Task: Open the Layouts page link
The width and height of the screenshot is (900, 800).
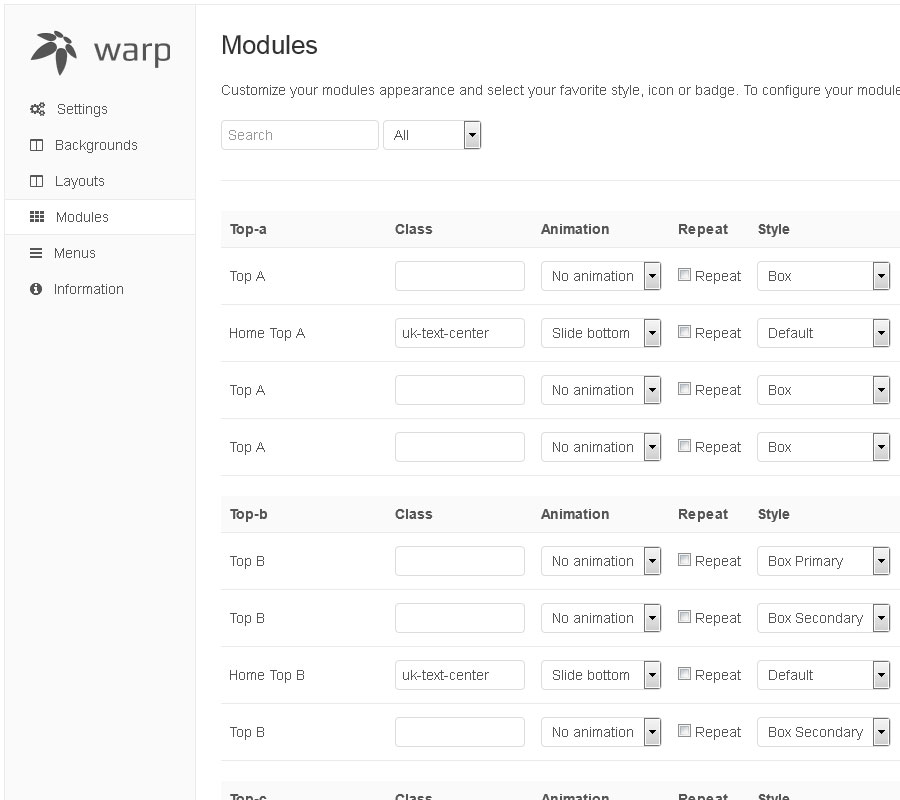Action: (x=79, y=181)
